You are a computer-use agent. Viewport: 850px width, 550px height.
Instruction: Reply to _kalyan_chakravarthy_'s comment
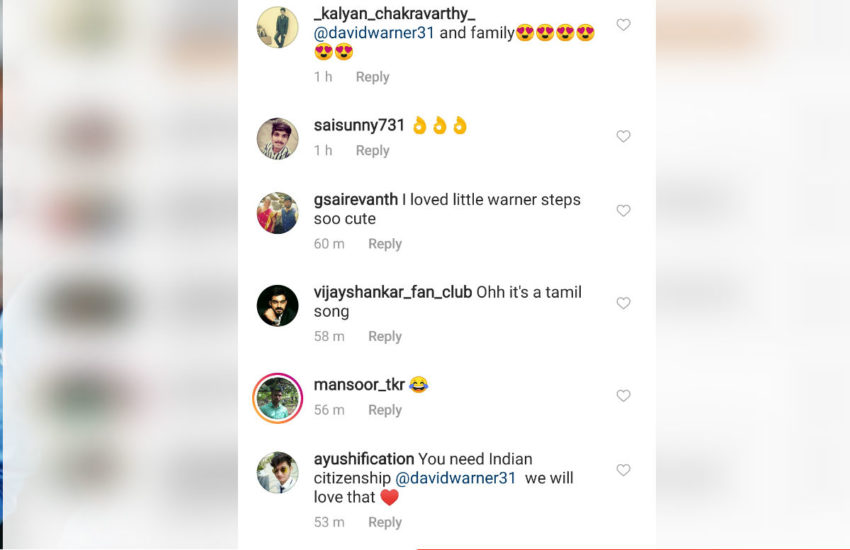click(x=372, y=77)
